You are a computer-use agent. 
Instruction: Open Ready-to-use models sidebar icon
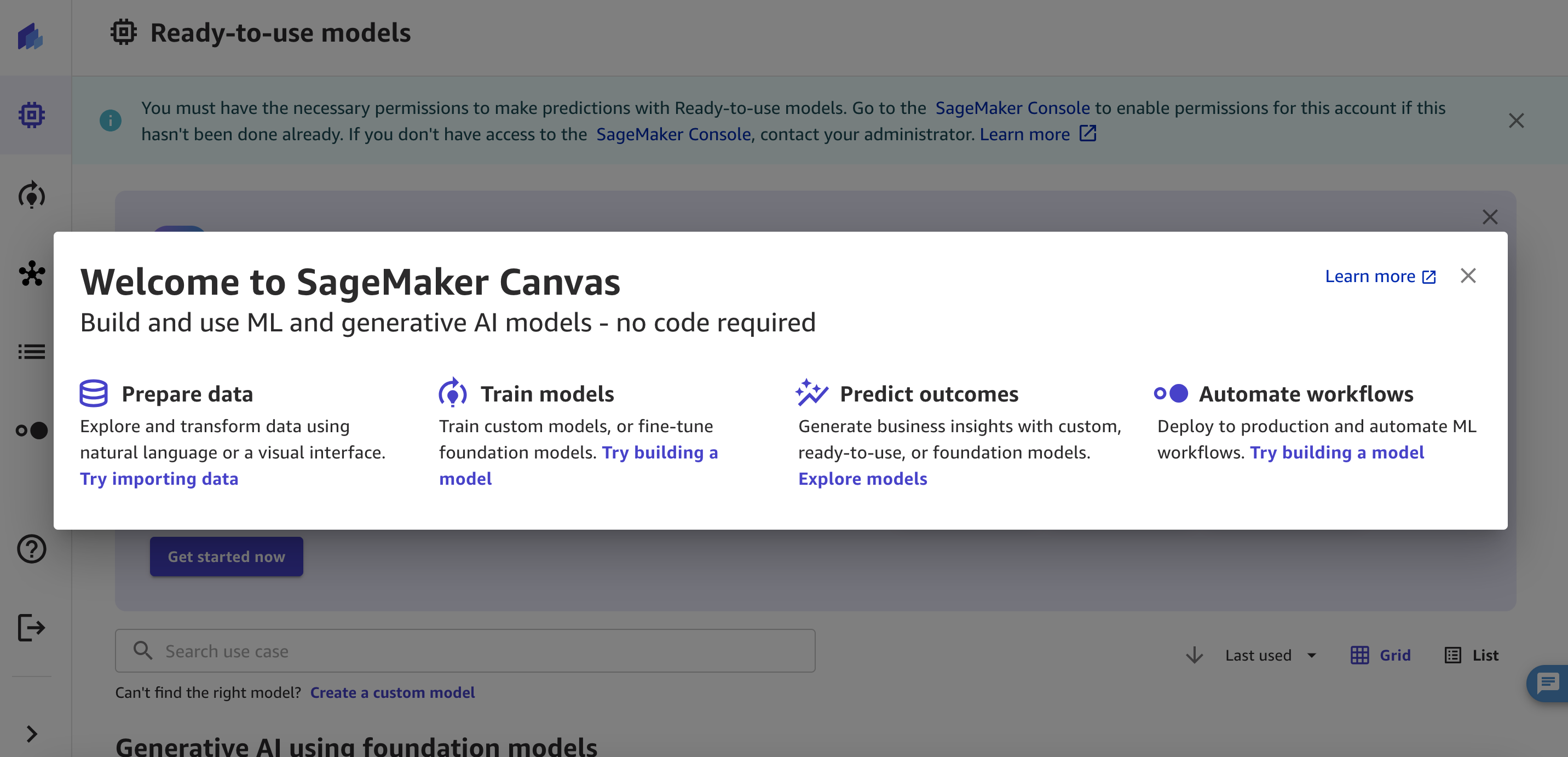point(32,114)
